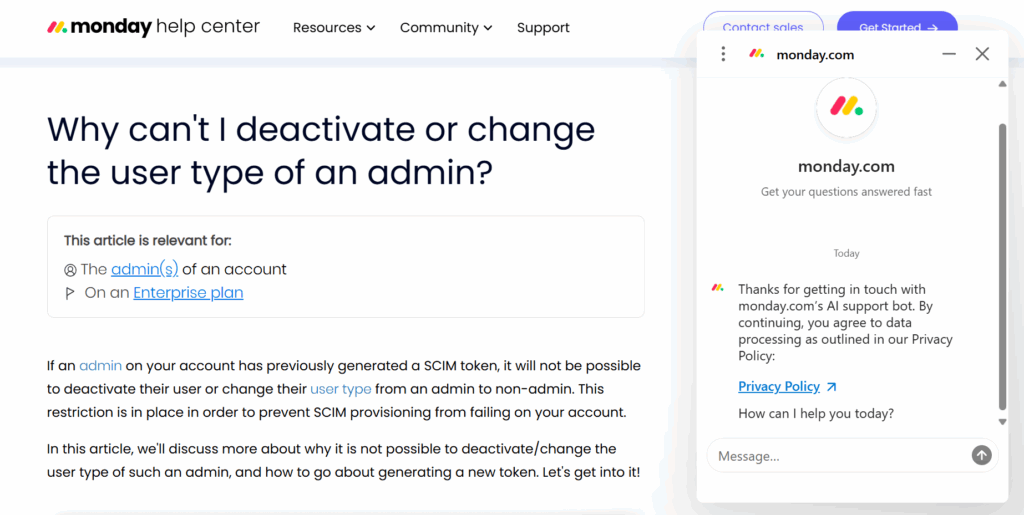Screen dimensions: 1024x515
Task: Click the article title heading
Action: (321, 151)
